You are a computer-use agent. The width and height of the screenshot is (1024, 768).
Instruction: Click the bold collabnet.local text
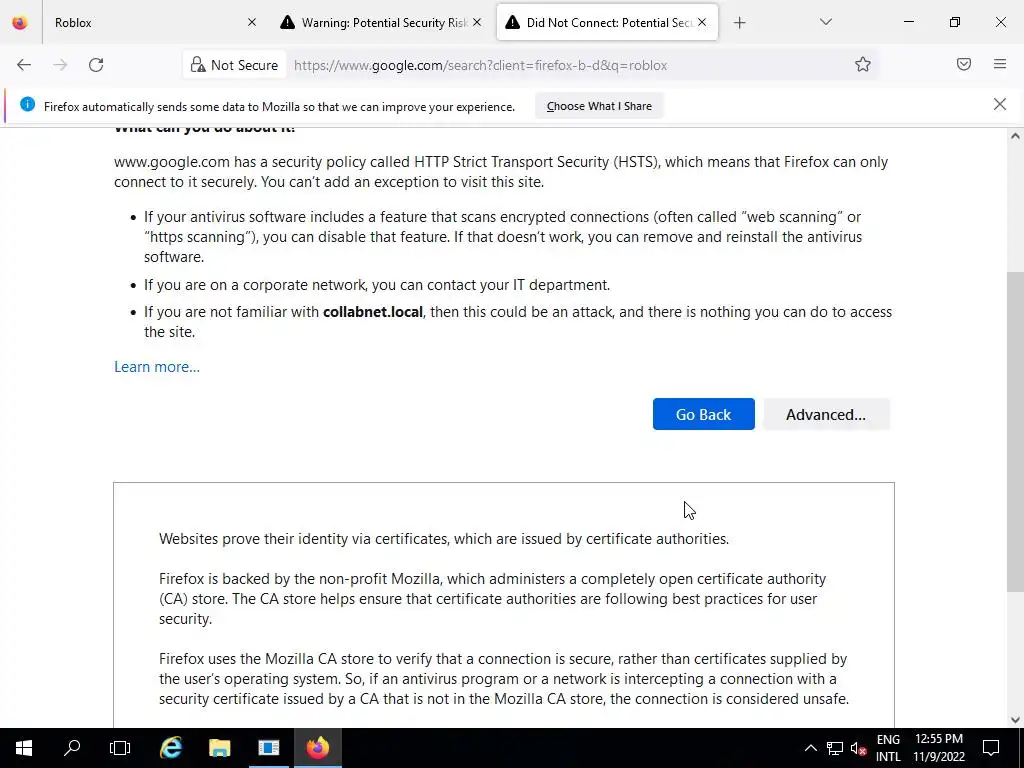click(x=373, y=312)
